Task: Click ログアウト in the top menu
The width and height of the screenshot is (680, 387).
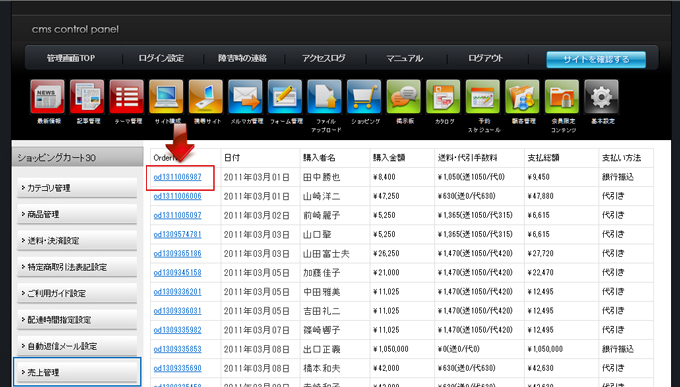Action: click(485, 58)
